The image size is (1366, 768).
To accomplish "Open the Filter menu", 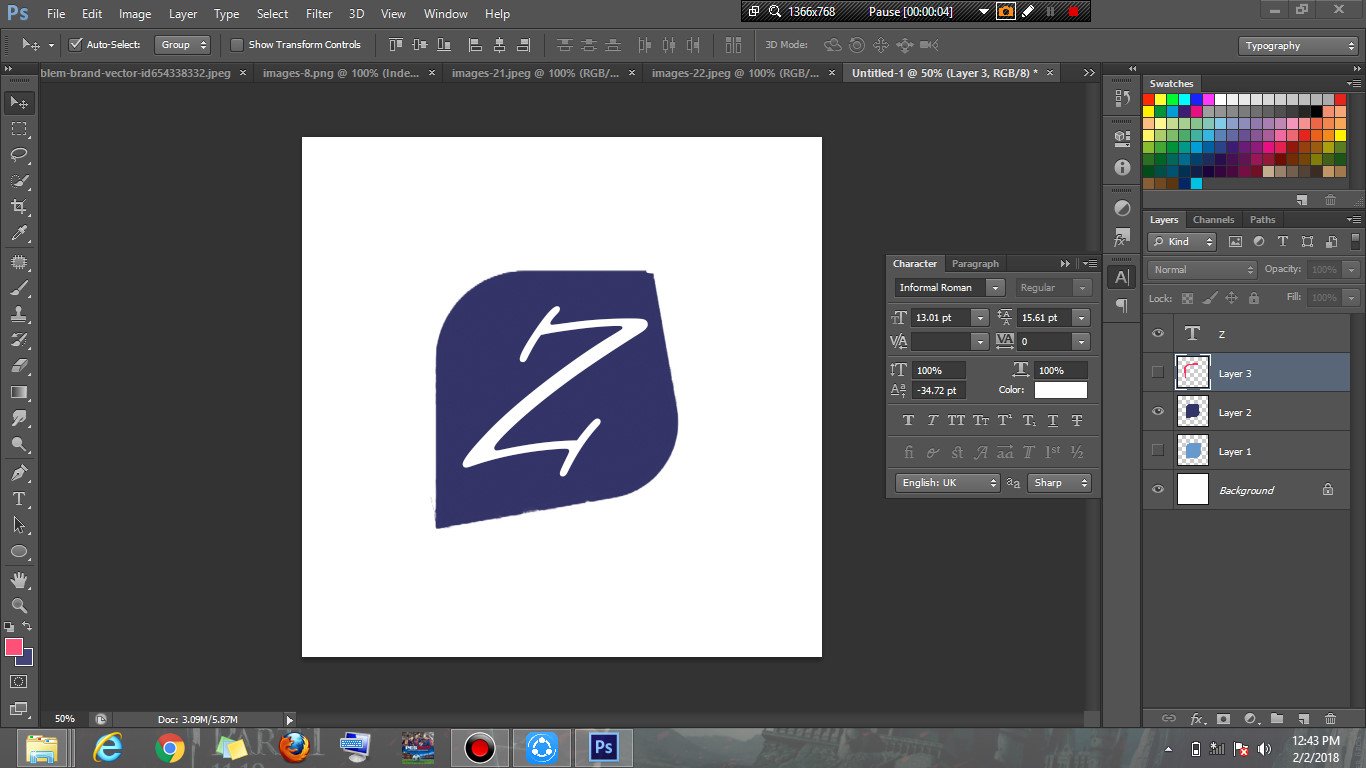I will 319,14.
